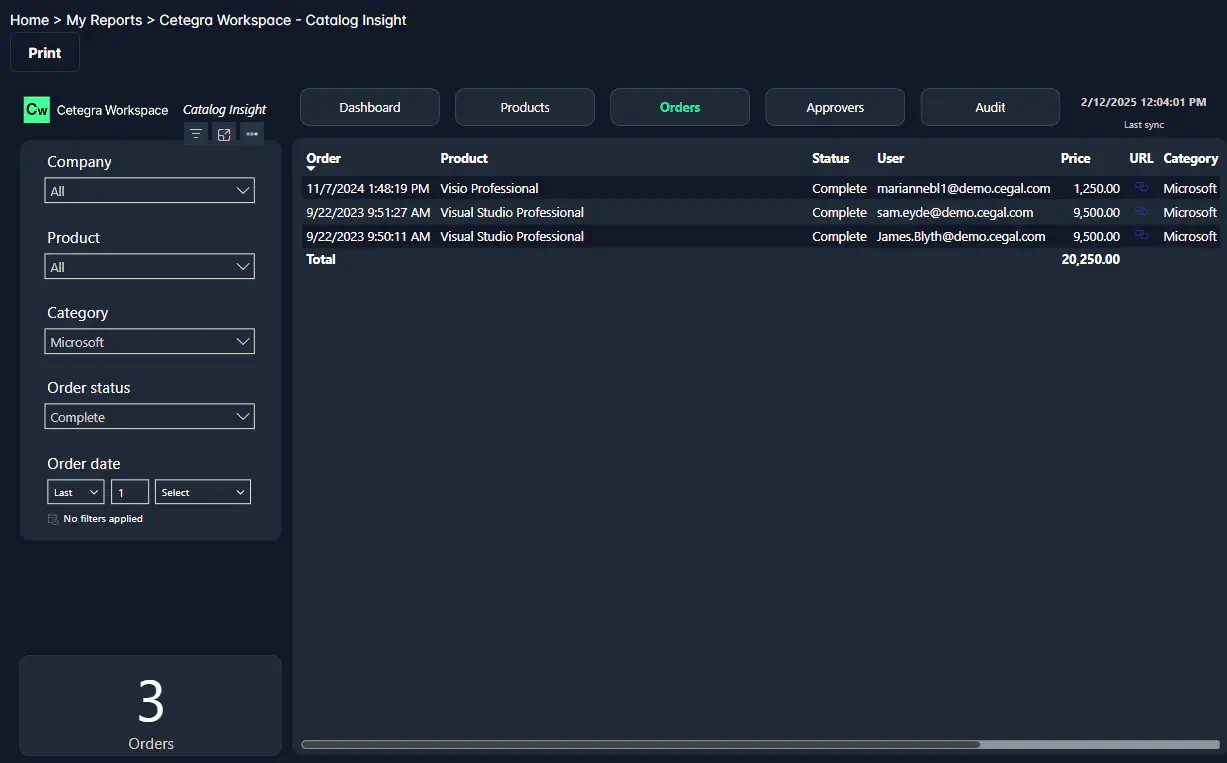This screenshot has width=1227, height=763.
Task: Click the filter icon above the slicer panel
Action: [x=196, y=134]
